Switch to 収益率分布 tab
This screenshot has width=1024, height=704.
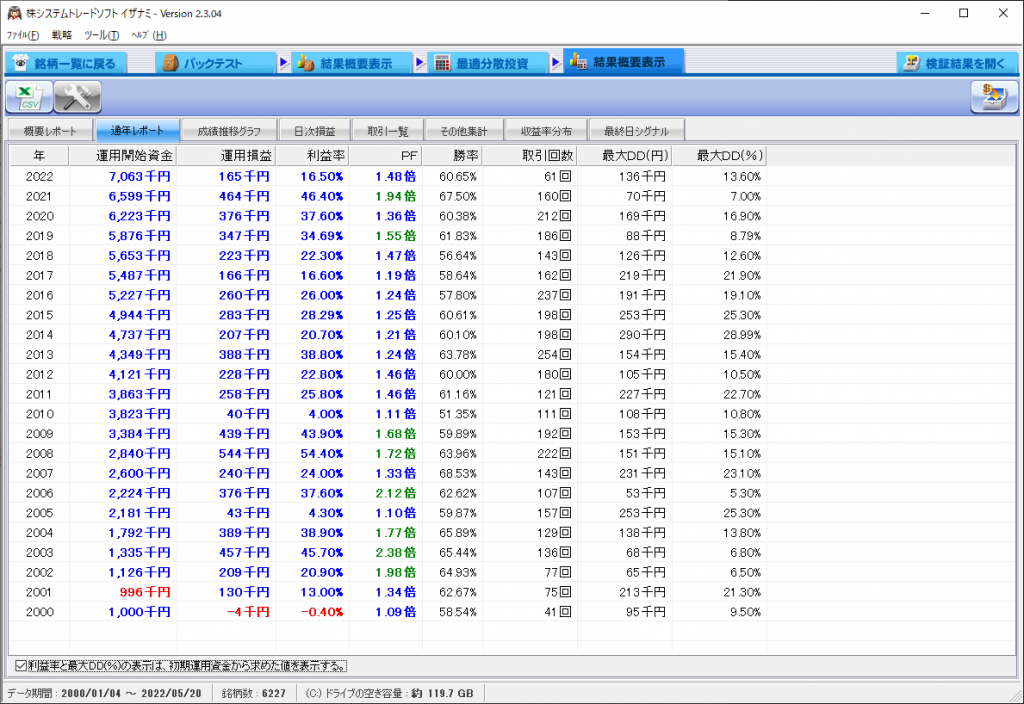(x=546, y=131)
